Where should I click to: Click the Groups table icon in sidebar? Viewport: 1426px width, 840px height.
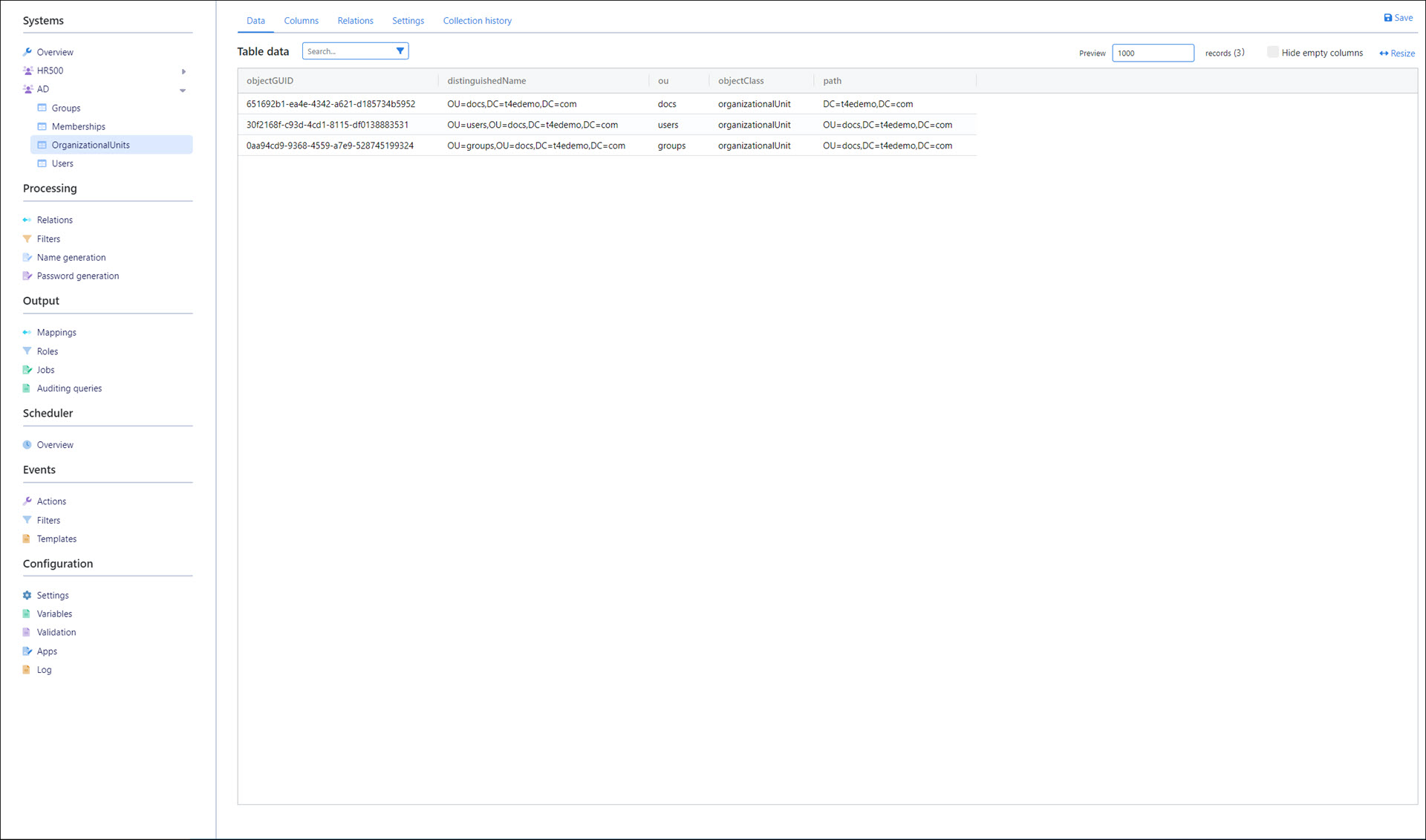point(42,108)
